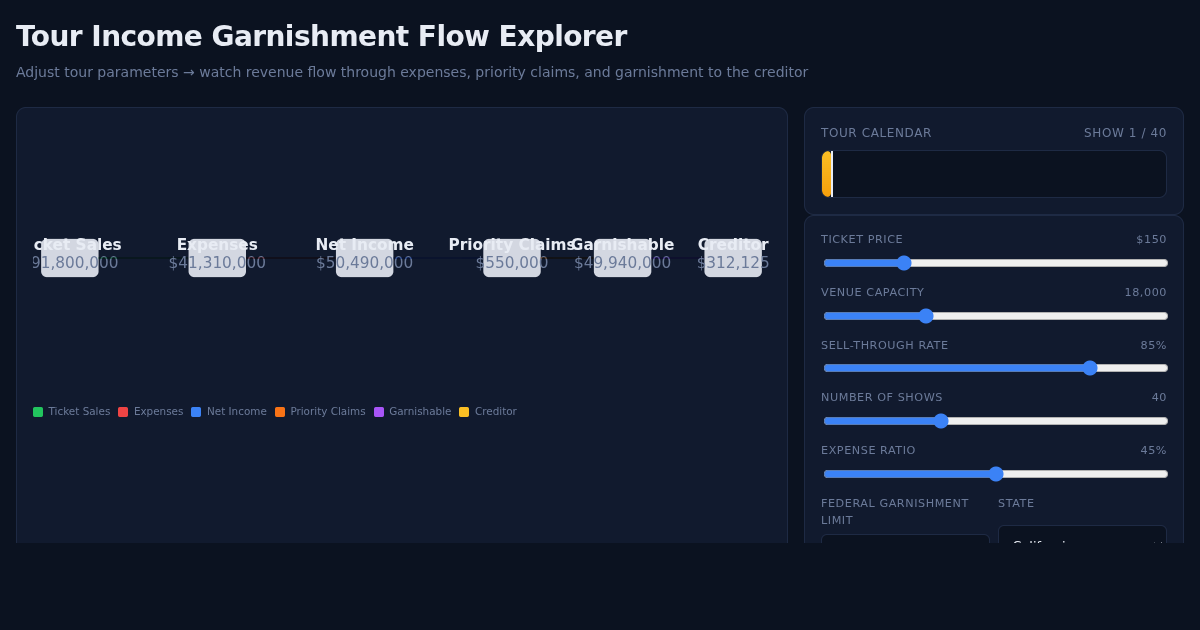Click the 45% expense ratio value
The image size is (1200, 630).
click(x=1153, y=451)
